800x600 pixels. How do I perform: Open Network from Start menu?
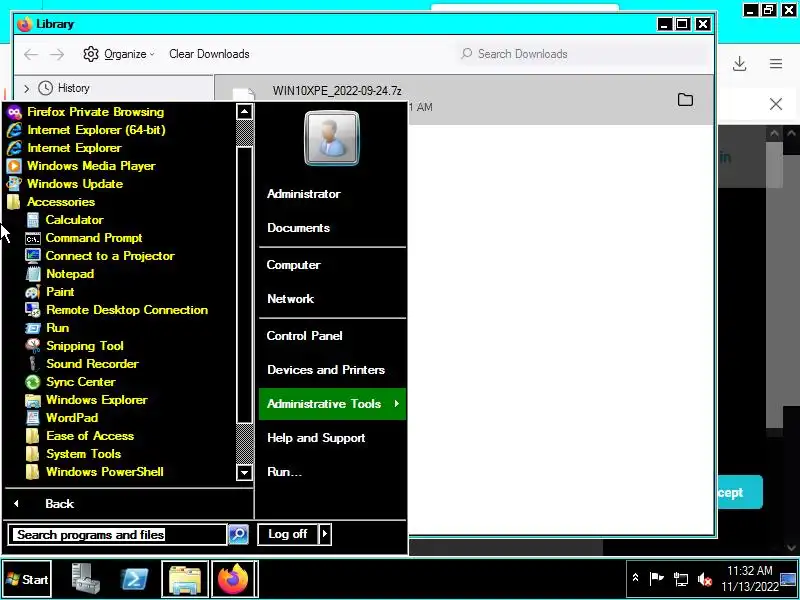pyautogui.click(x=290, y=299)
